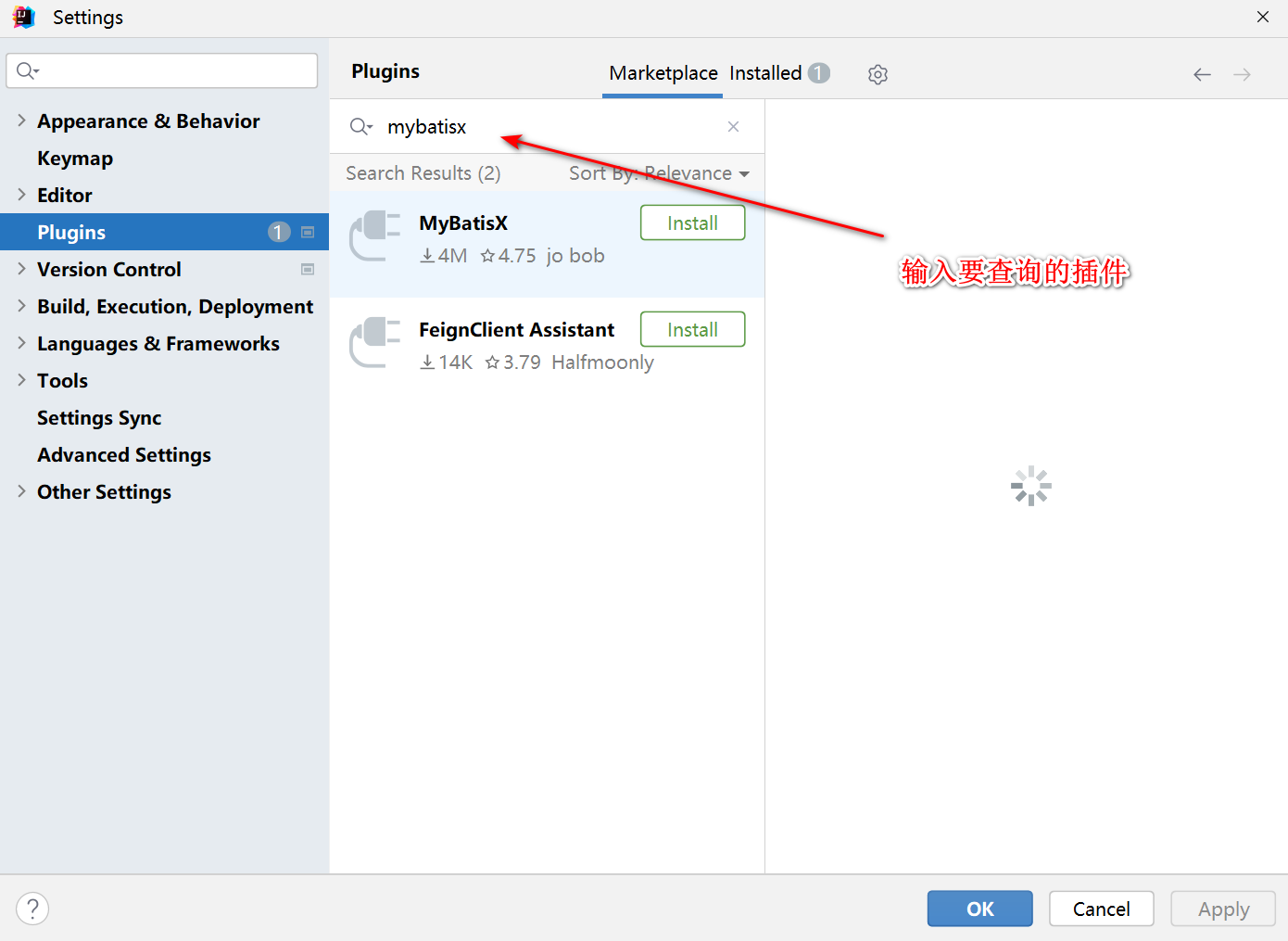Expand Build, Execution, Deployment section
The height and width of the screenshot is (941, 1288).
pyautogui.click(x=21, y=306)
